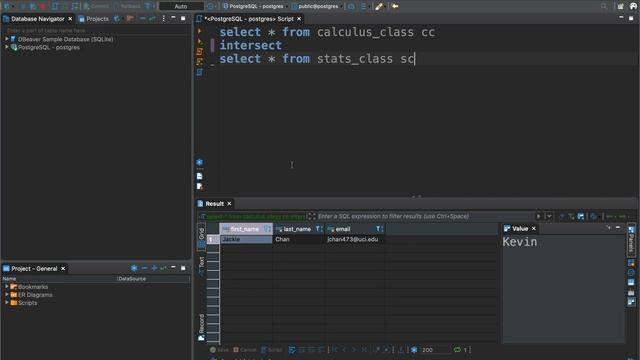Click the SQL filter expression field
Screen dimensions: 640x360
point(424,216)
